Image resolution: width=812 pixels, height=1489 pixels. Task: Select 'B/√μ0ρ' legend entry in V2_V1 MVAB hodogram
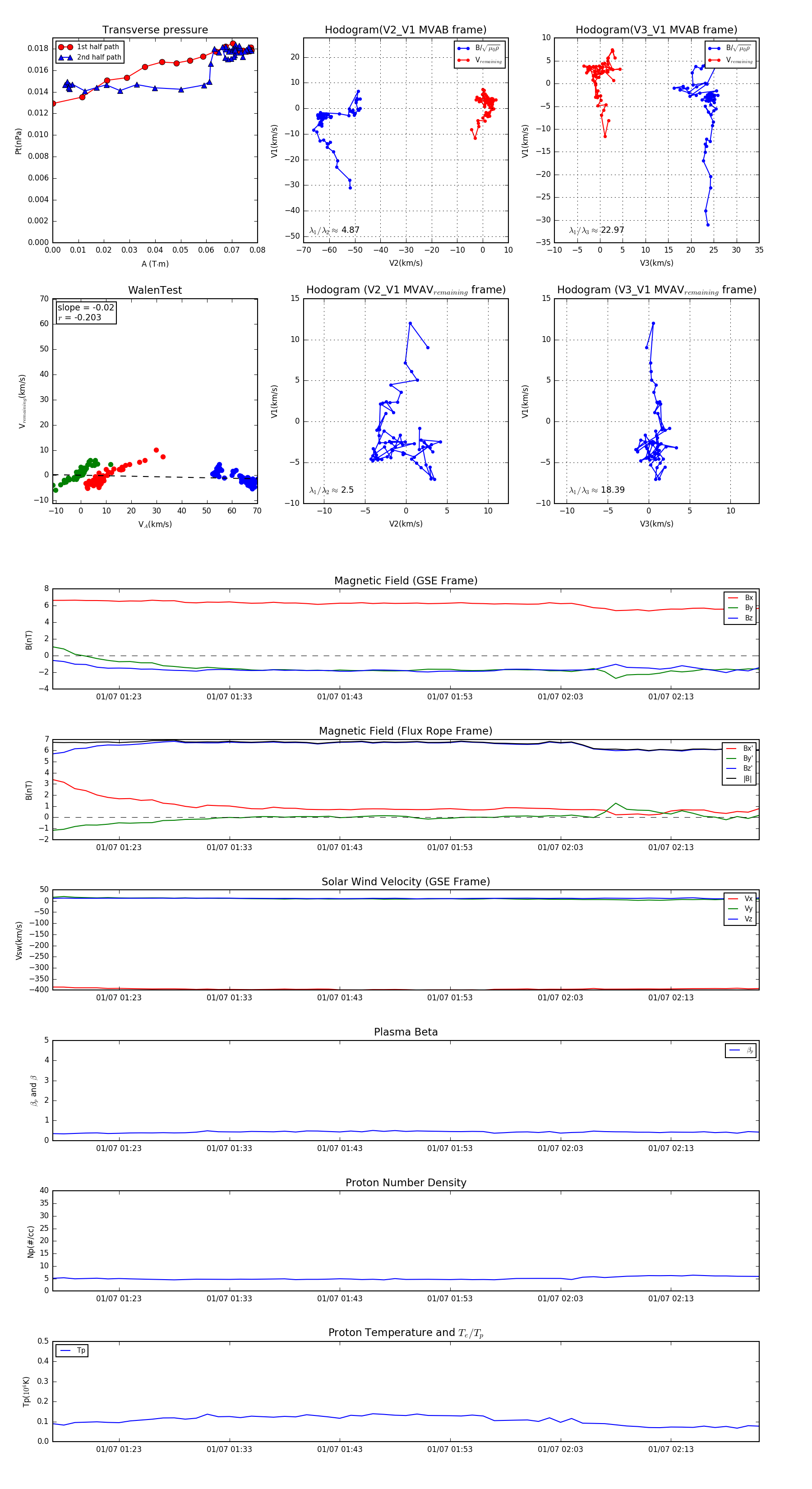point(479,49)
